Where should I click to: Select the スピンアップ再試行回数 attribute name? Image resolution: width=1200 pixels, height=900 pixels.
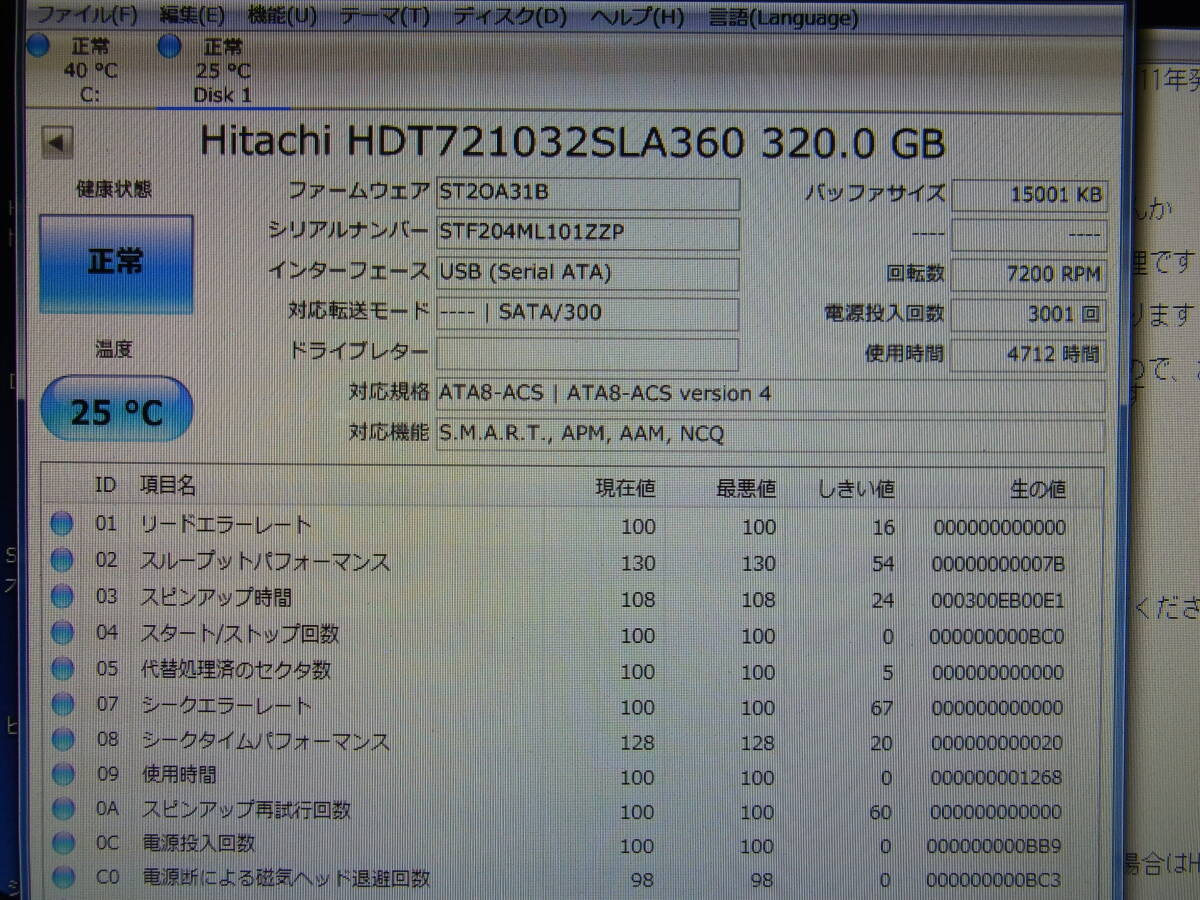click(x=246, y=810)
